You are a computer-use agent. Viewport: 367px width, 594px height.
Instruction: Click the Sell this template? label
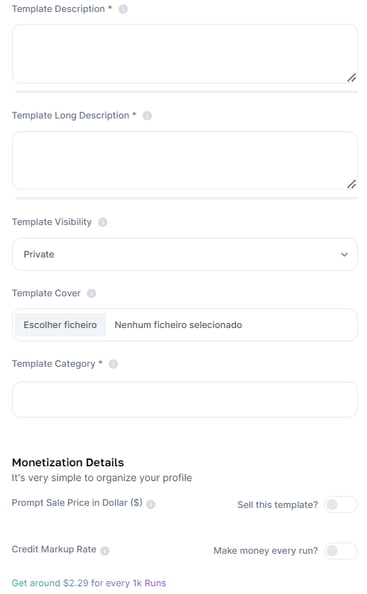(x=278, y=505)
